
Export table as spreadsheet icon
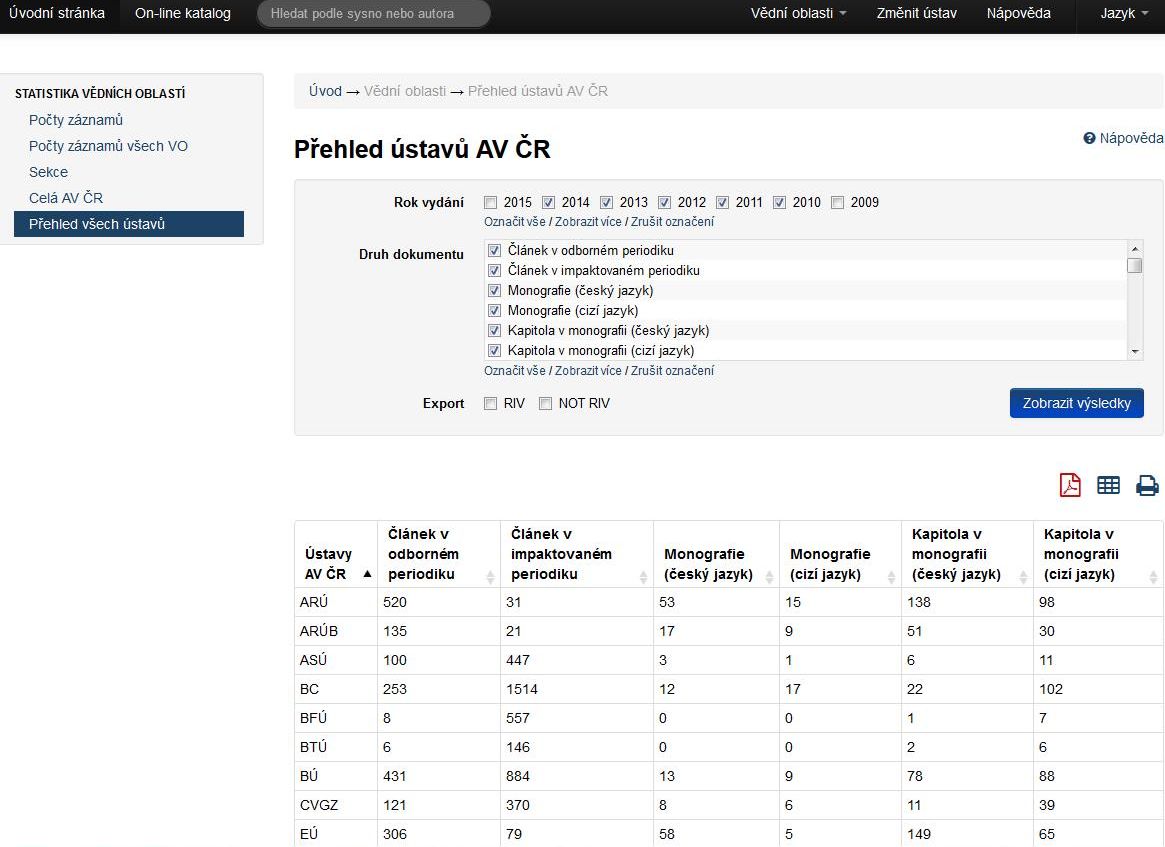[x=1108, y=485]
